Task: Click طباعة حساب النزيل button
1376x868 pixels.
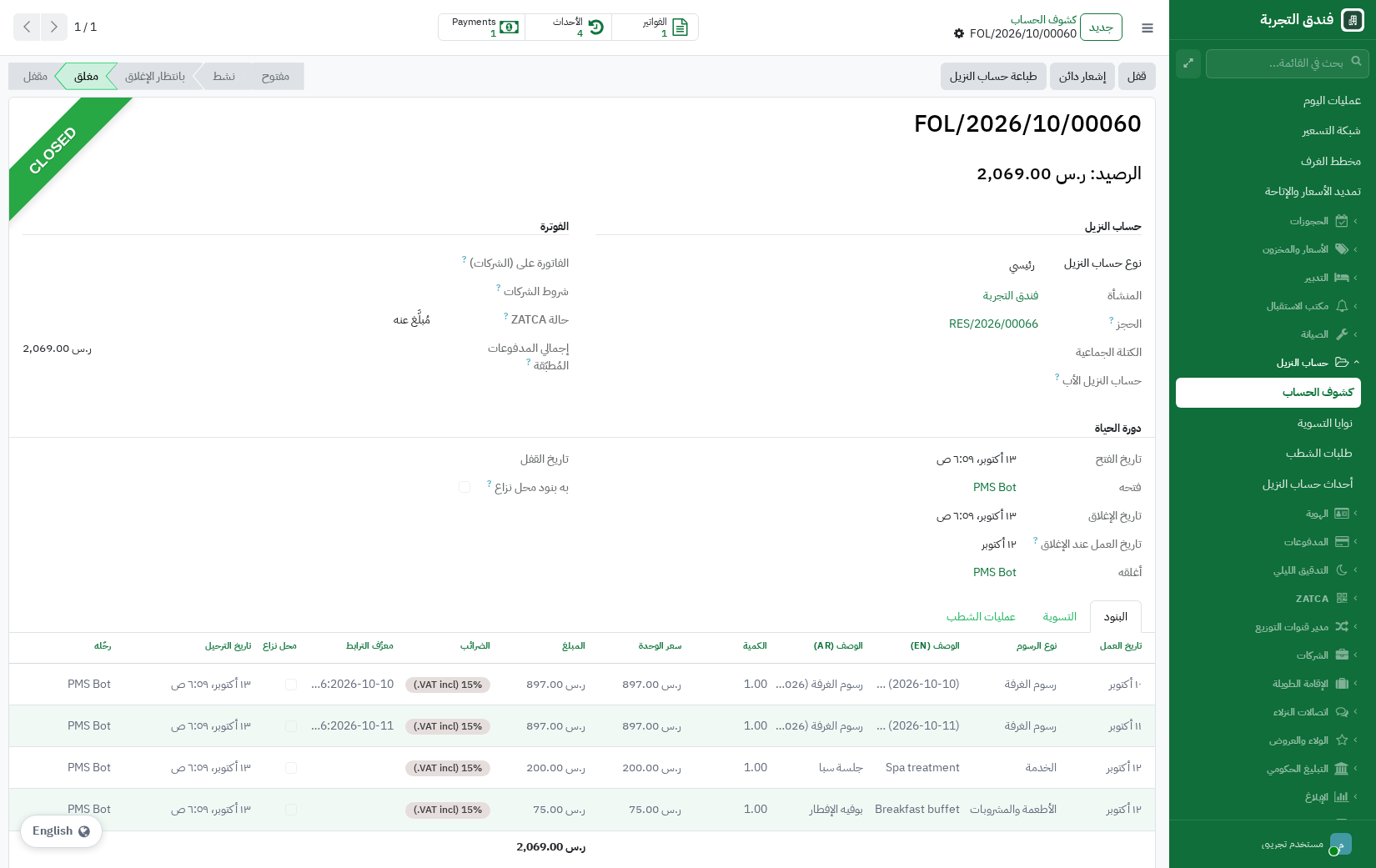Action: 993,76
